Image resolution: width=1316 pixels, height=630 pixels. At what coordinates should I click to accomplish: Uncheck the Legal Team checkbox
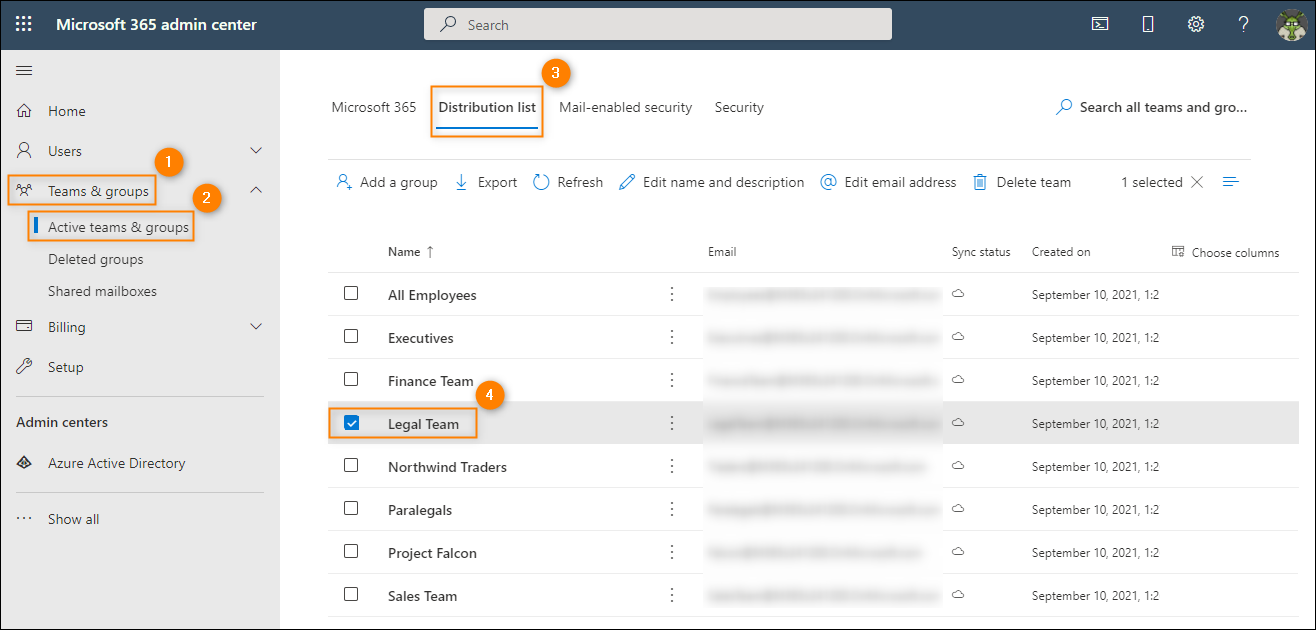coord(352,423)
